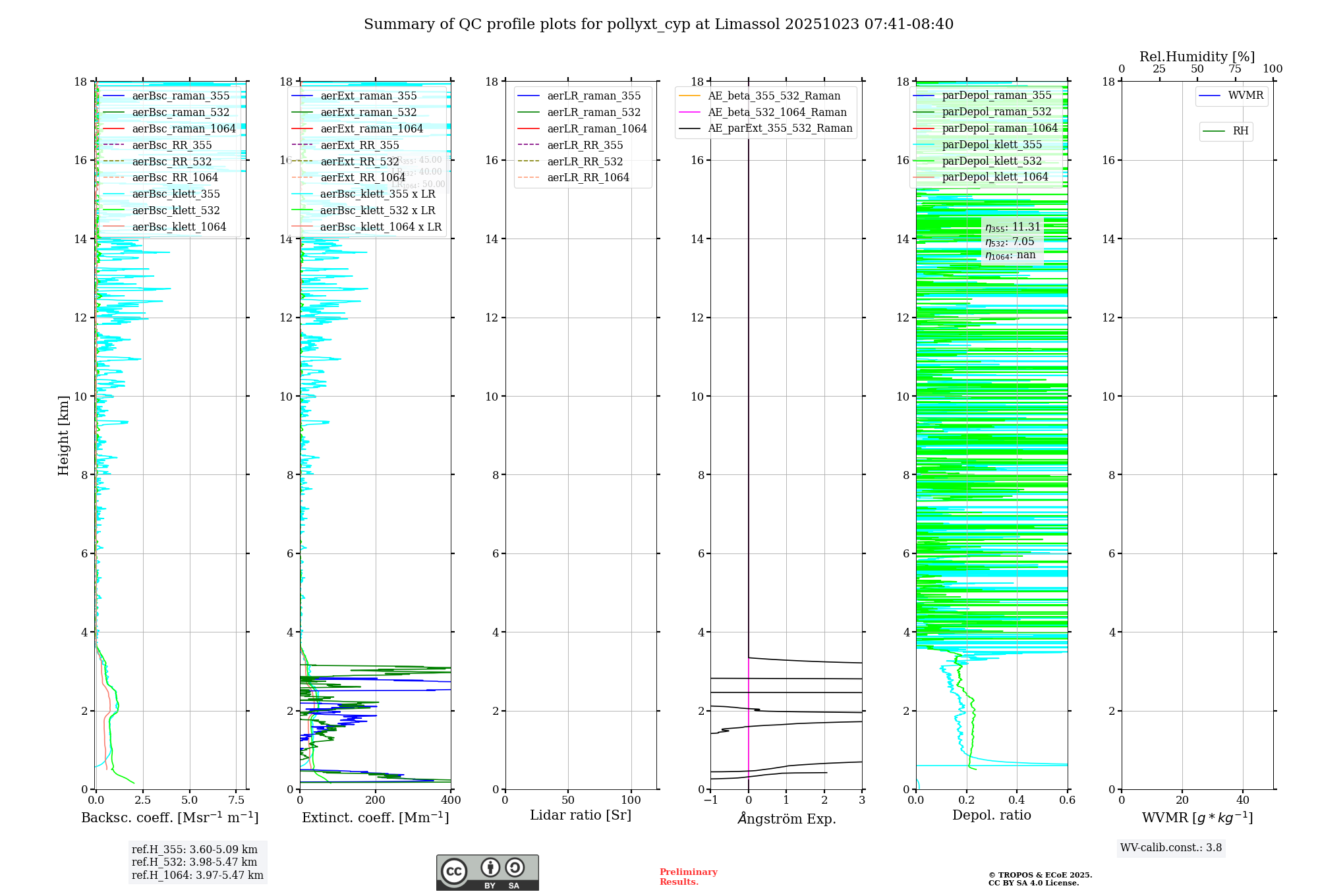Click the RH legend label
Viewport: 1318px width, 896px height.
click(x=1240, y=131)
